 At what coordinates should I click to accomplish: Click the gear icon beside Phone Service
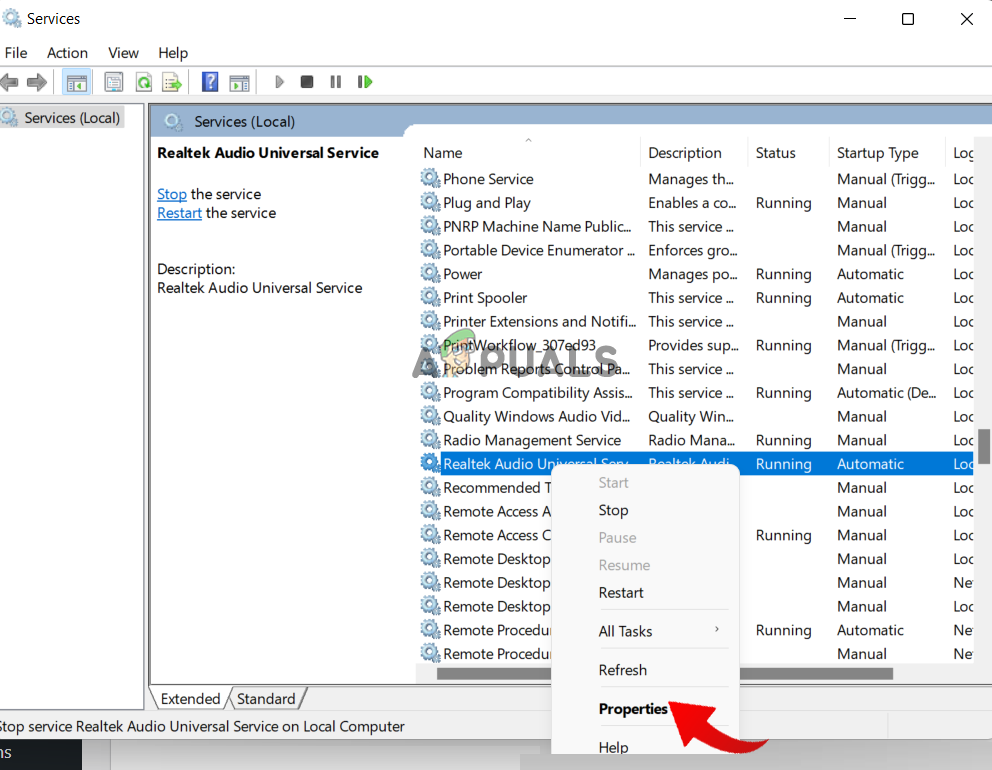click(x=431, y=178)
